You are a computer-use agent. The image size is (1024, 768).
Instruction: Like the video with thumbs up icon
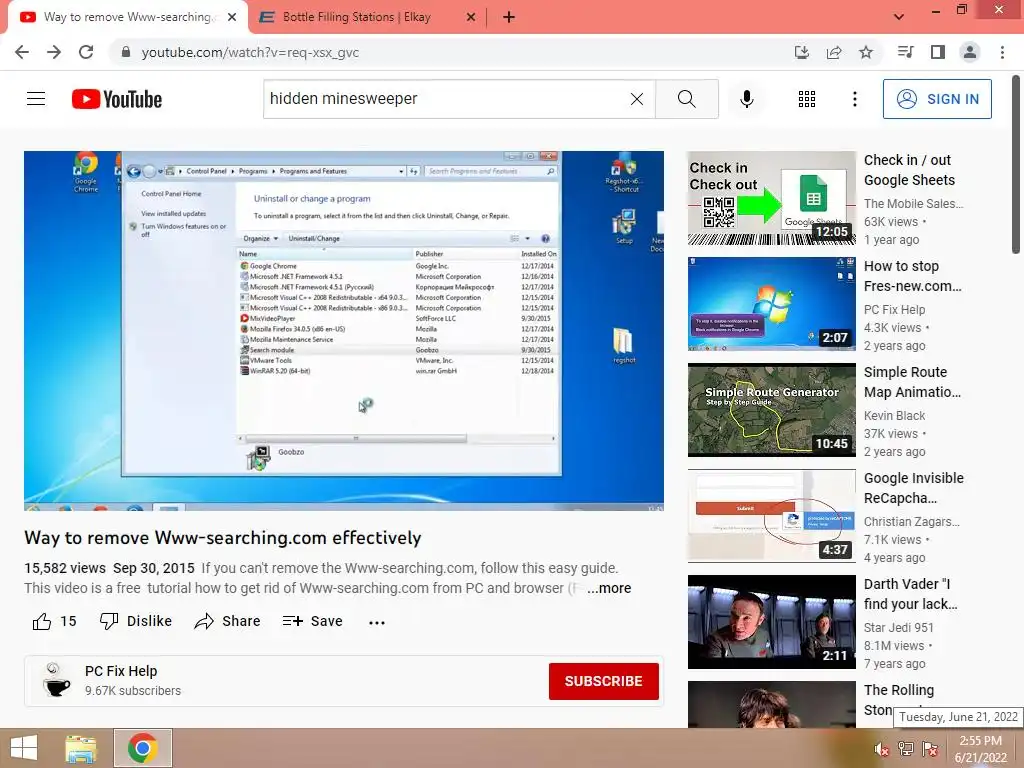pos(42,621)
